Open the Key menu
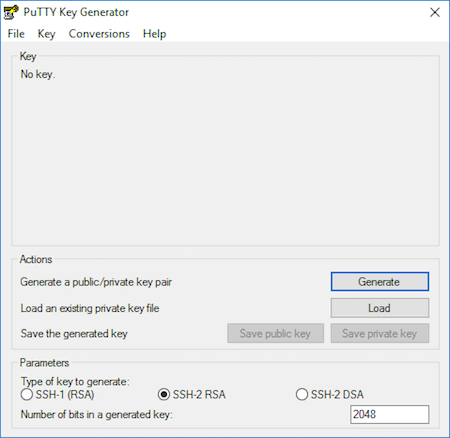This screenshot has height=438, width=450. 46,34
